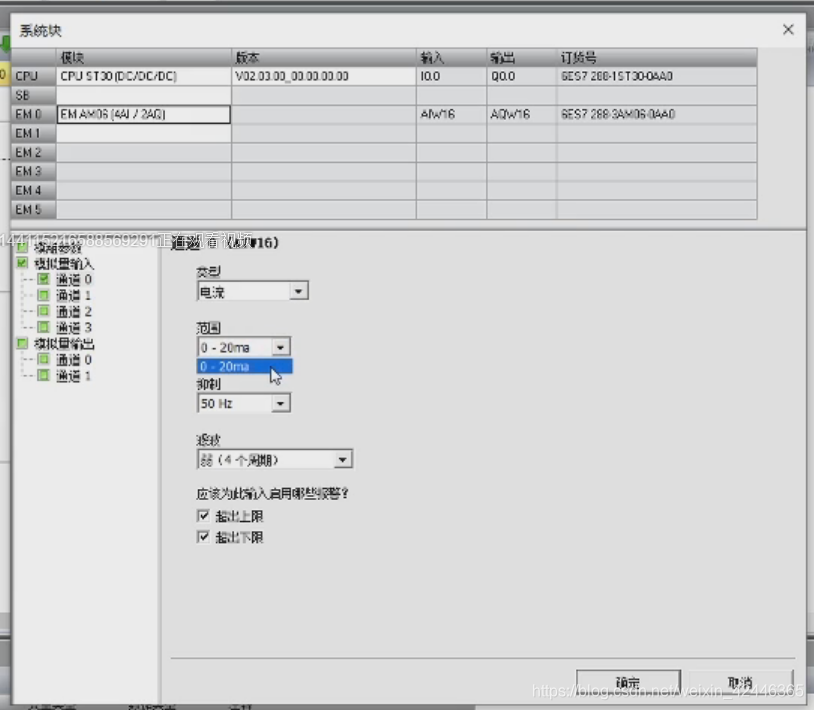
Task: Select 通道 3 under 模拟量输入
Action: (74, 327)
